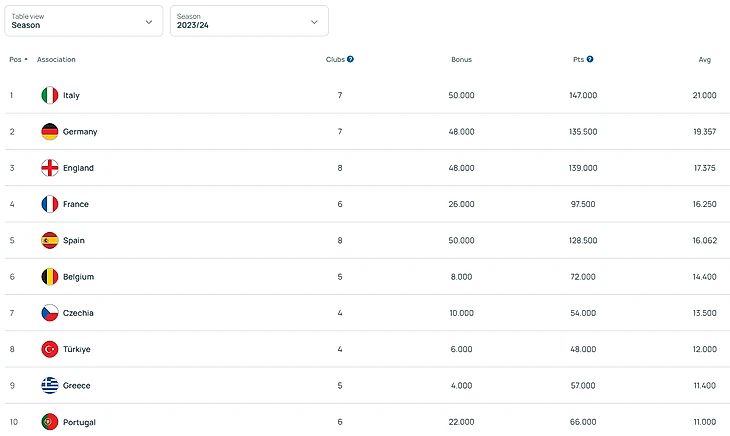Sort table by Pos column

[x=18, y=59]
